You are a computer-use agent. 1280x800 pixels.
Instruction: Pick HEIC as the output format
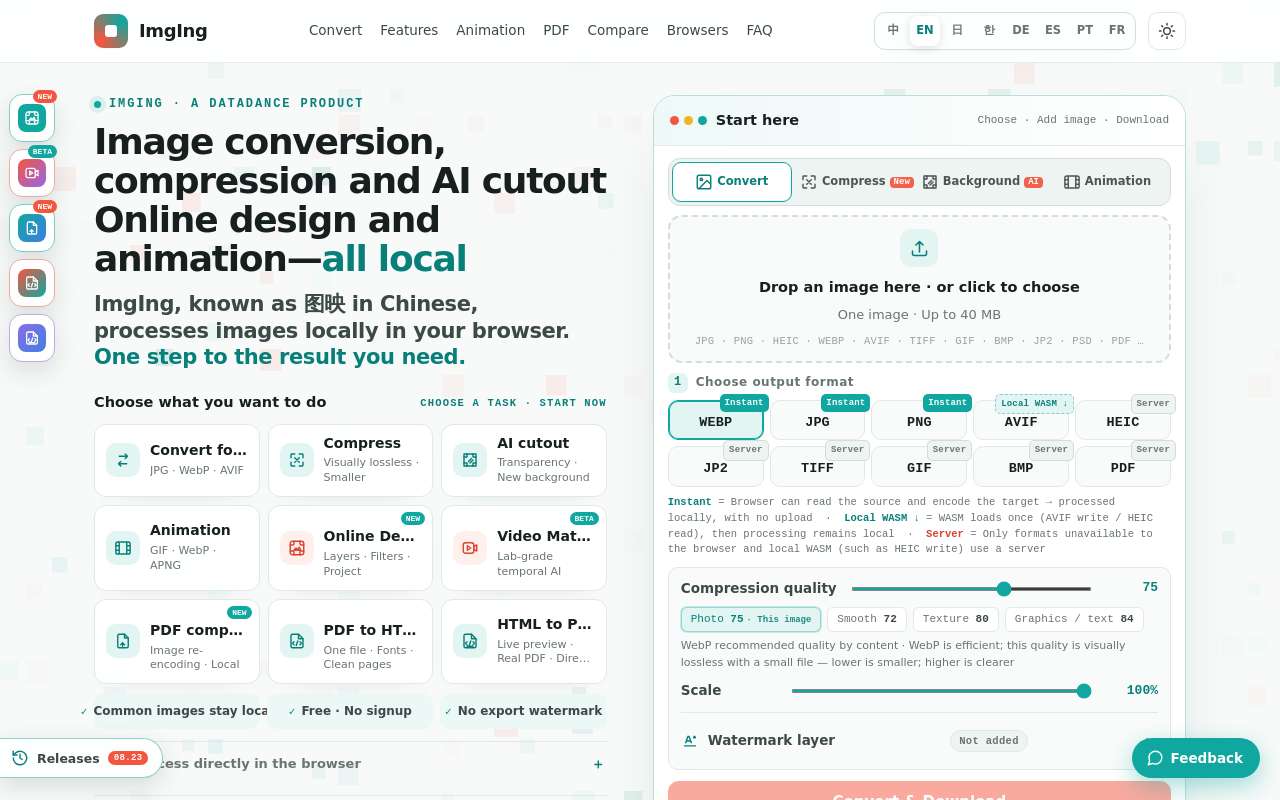[x=1123, y=421]
